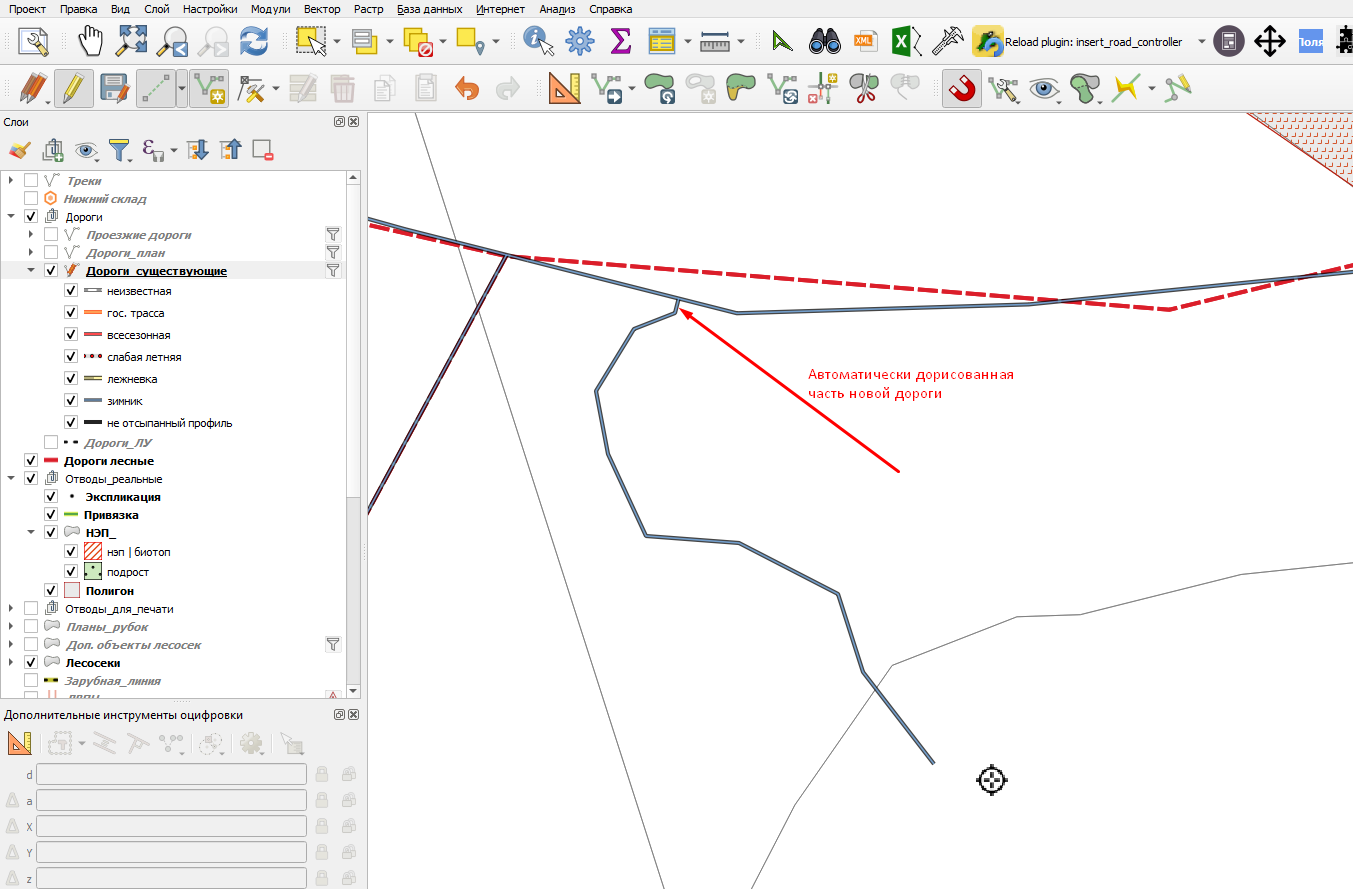Click the Save Layer Edits icon
This screenshot has width=1353, height=889.
point(115,89)
